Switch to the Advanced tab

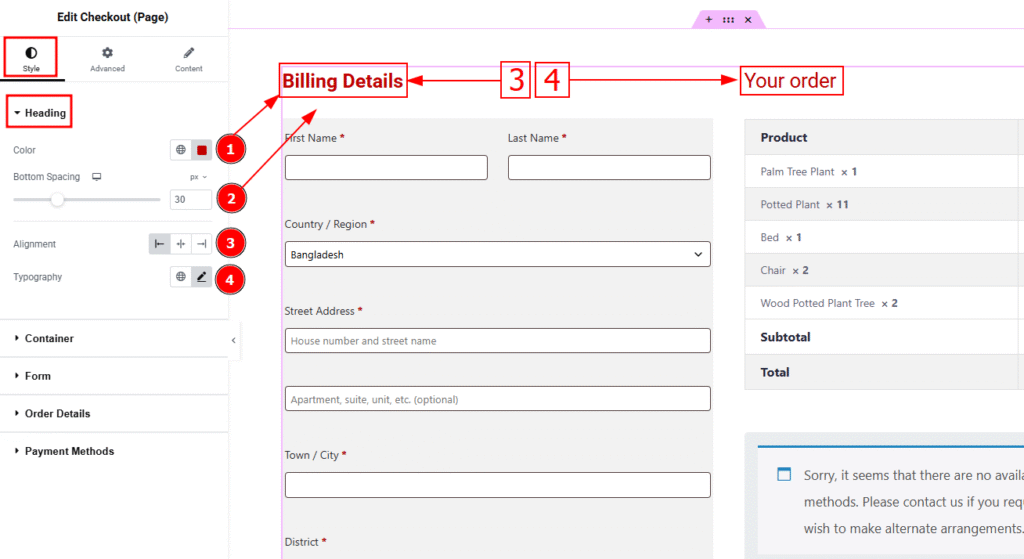pos(107,59)
